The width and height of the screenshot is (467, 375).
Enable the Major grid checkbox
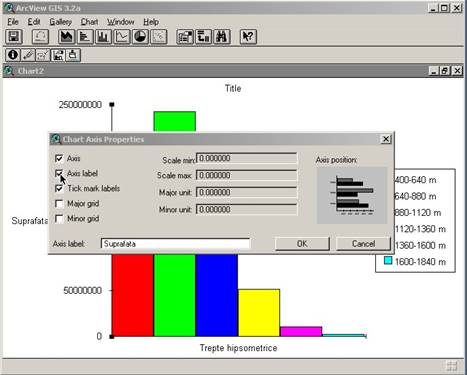pyautogui.click(x=59, y=204)
